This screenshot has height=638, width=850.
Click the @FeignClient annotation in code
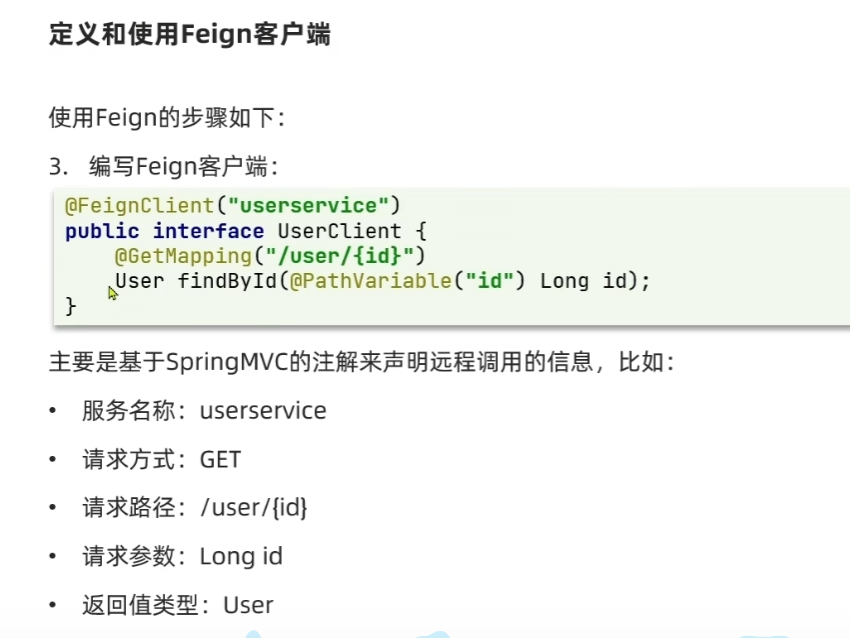139,206
